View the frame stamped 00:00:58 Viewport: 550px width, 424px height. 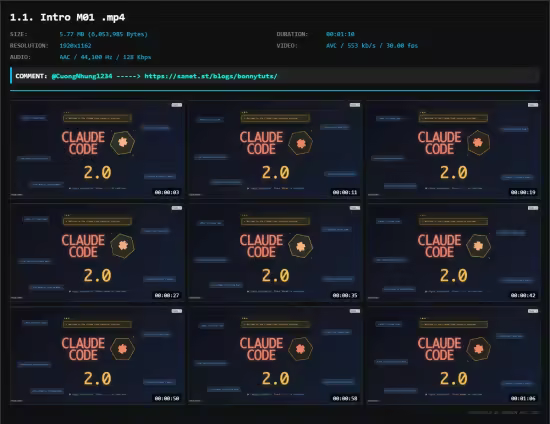(275, 356)
